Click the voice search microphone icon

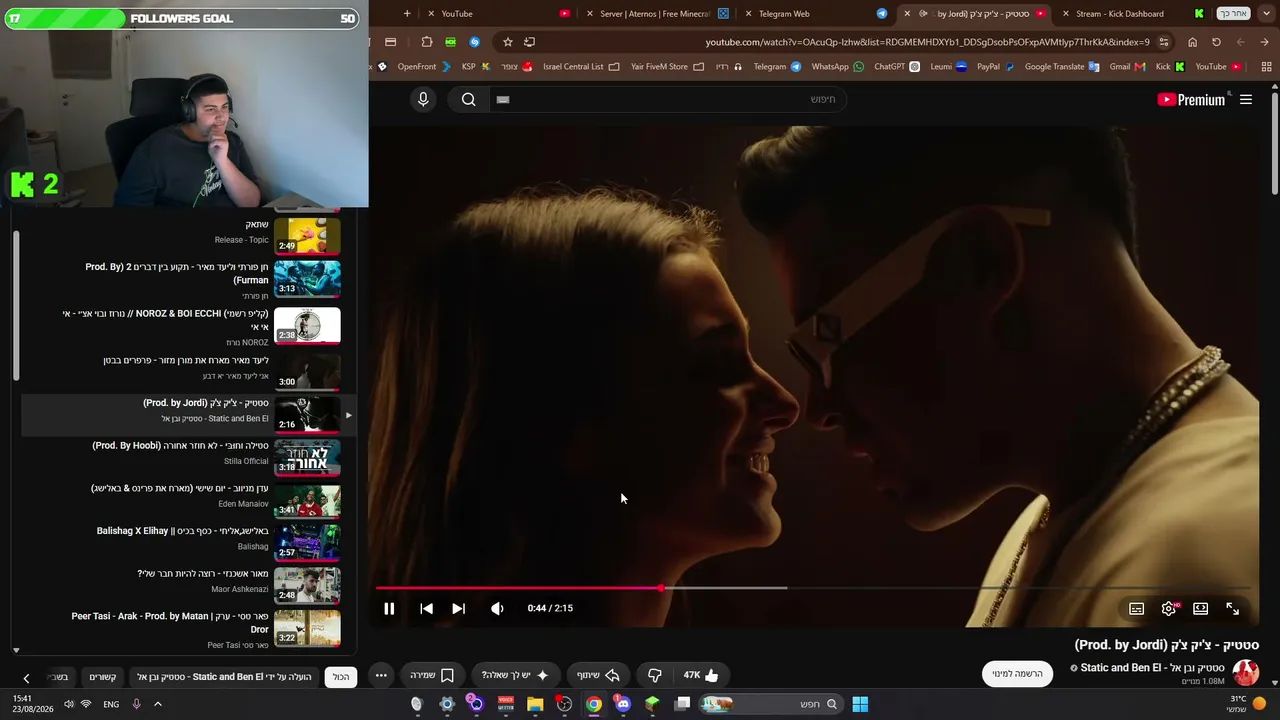(423, 99)
